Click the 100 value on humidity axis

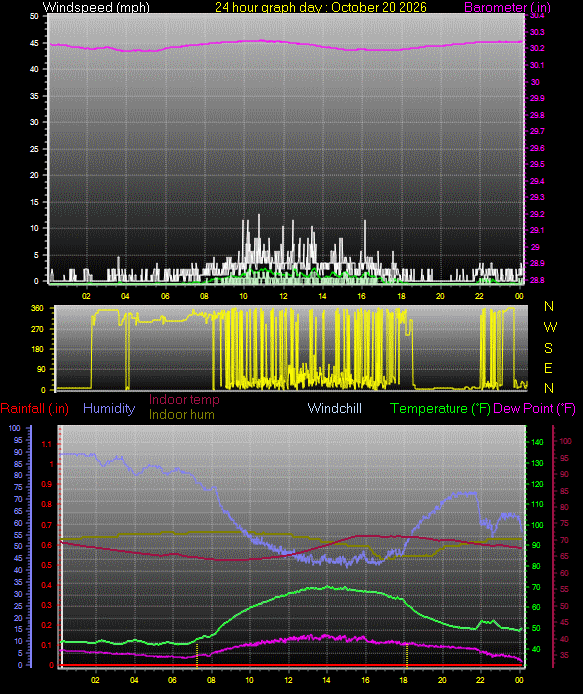click(15, 428)
